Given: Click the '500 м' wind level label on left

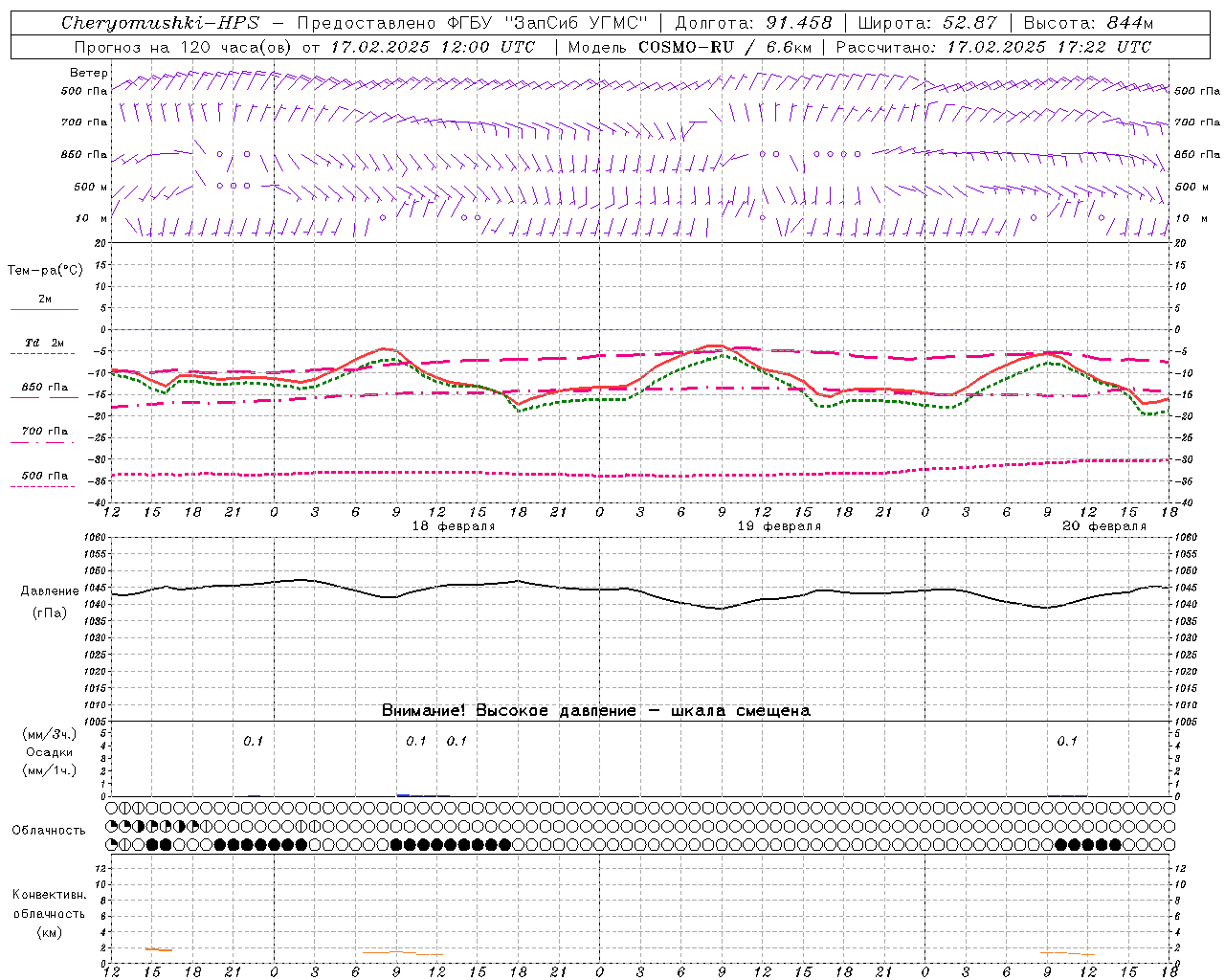Looking at the screenshot, I should 92,187.
